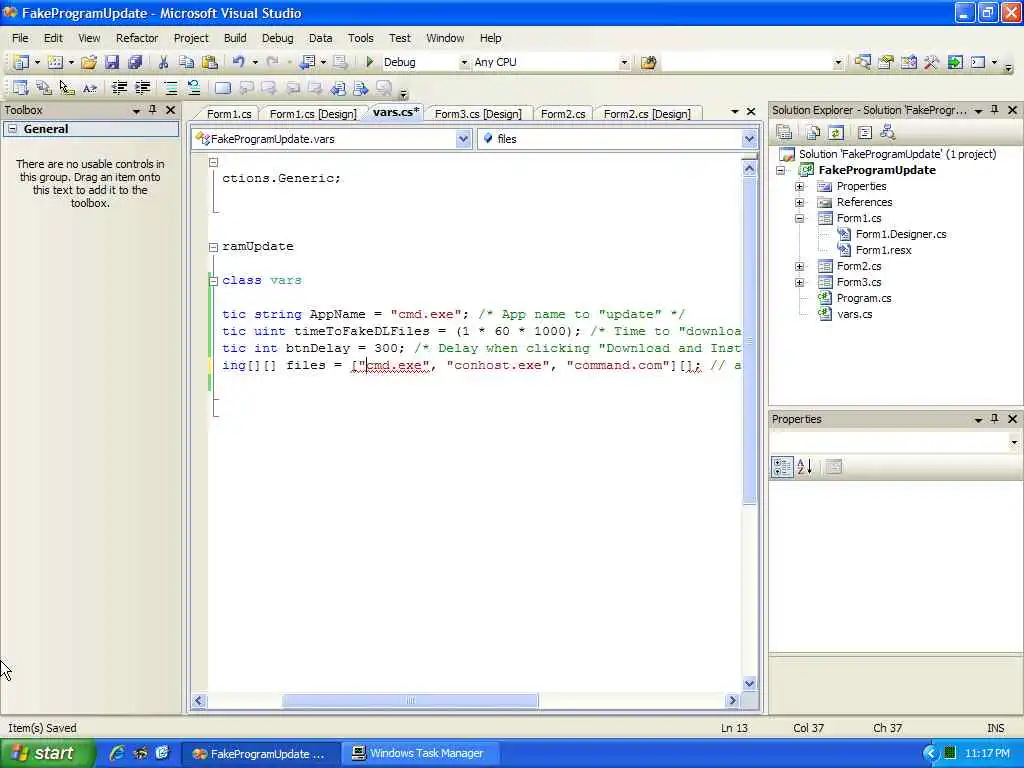Click the New Project toolbar icon

tap(21, 62)
